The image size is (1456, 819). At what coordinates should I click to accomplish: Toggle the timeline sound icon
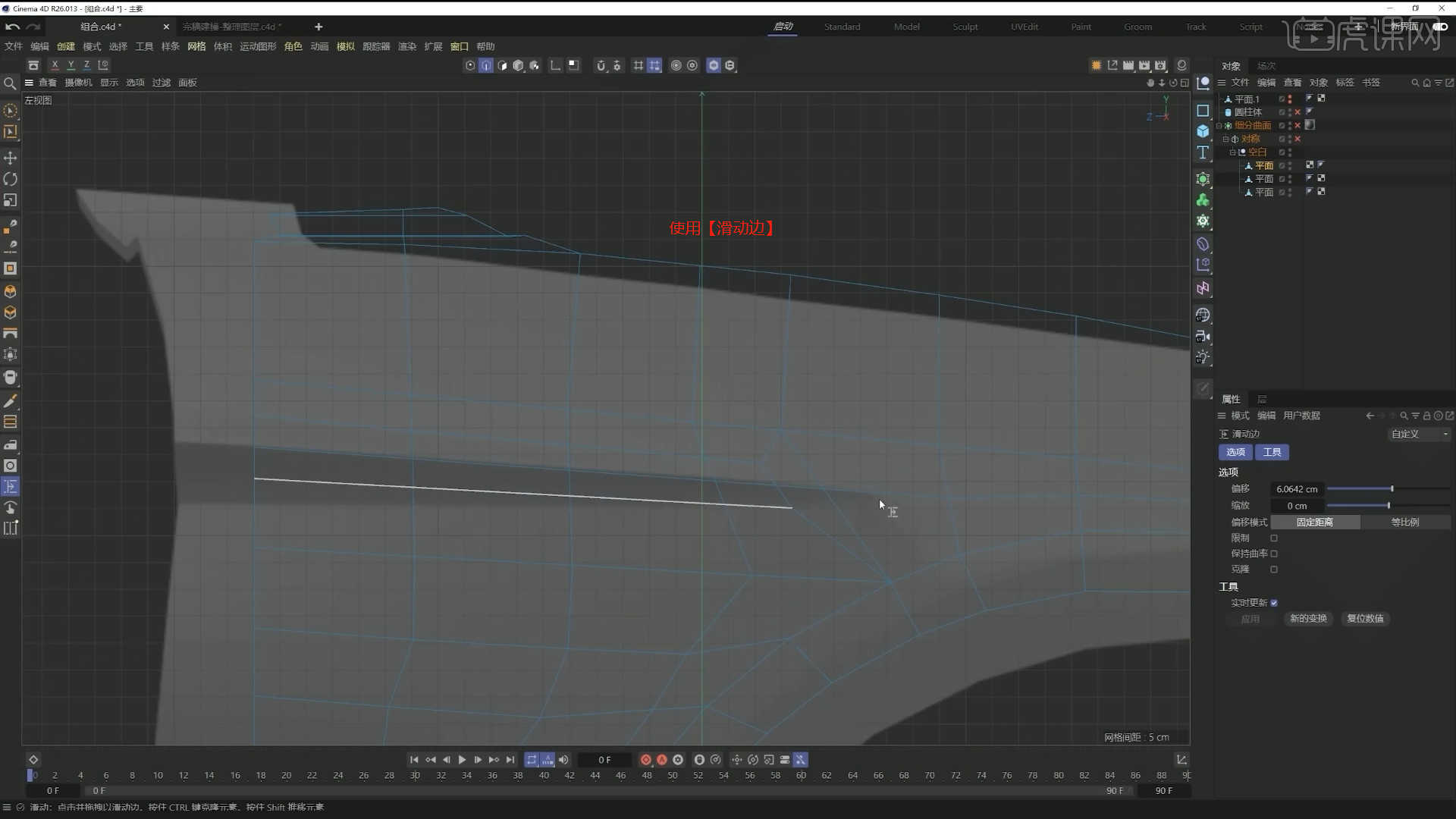[x=563, y=760]
